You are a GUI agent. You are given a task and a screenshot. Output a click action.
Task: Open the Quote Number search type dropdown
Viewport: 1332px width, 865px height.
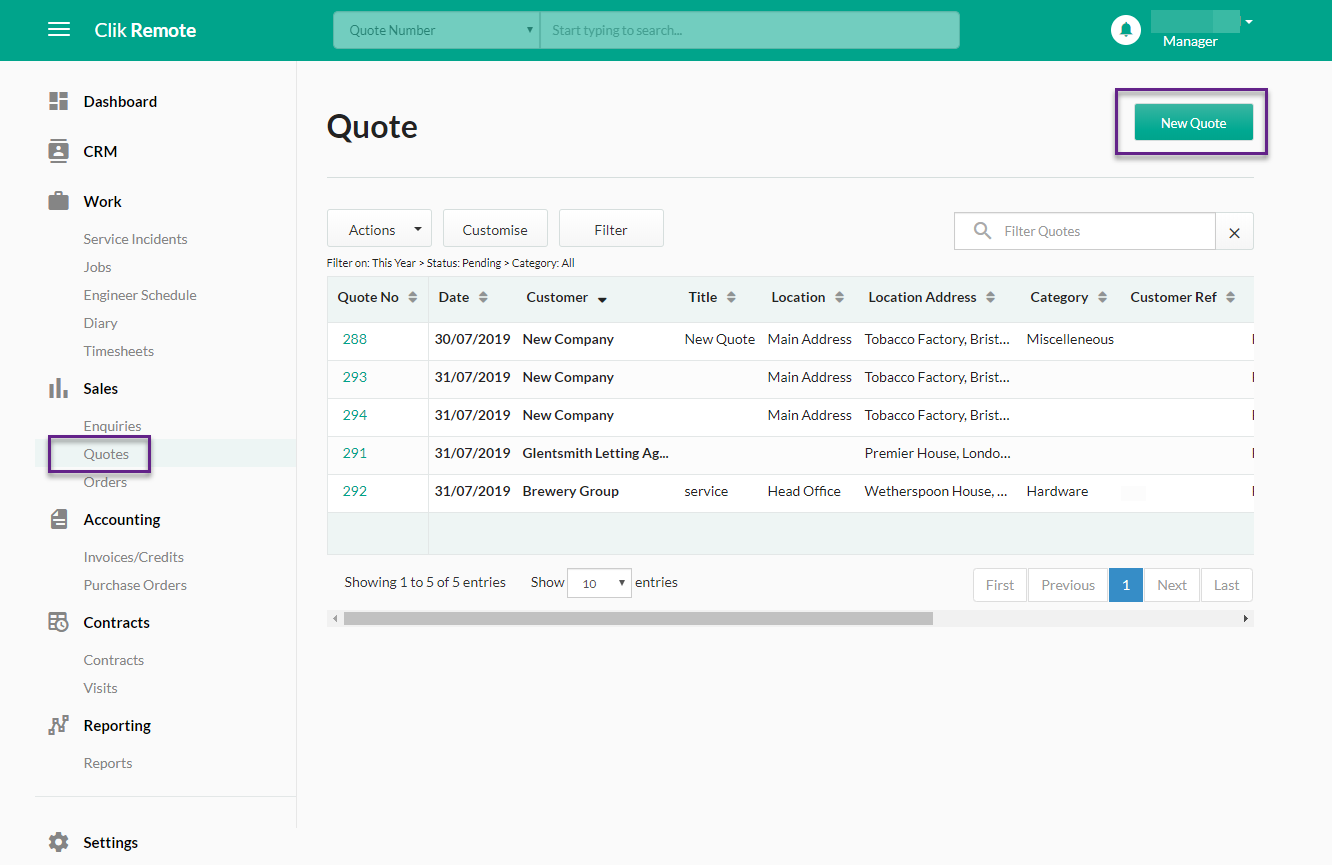(436, 30)
